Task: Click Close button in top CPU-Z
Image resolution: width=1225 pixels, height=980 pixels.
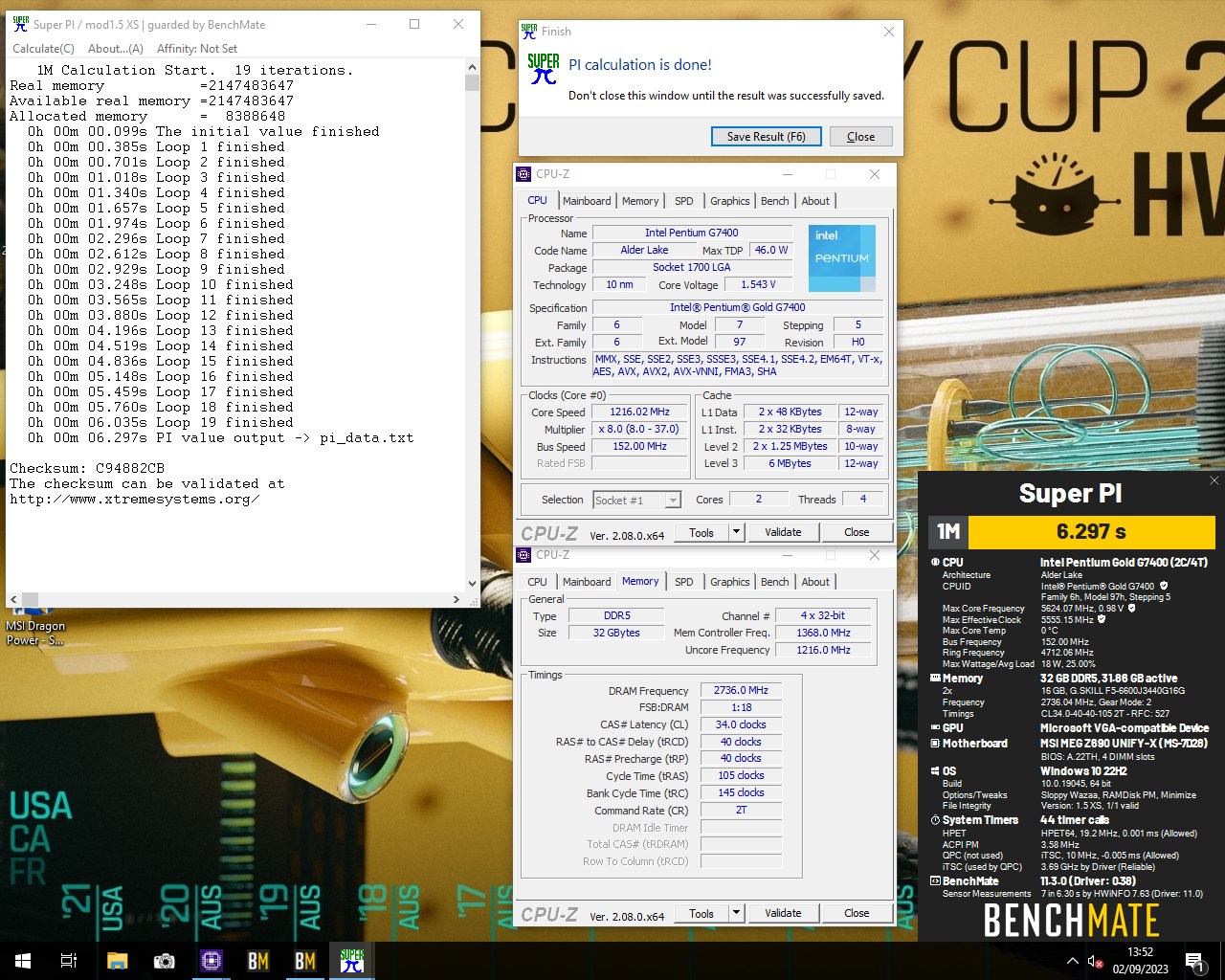Action: [x=857, y=533]
